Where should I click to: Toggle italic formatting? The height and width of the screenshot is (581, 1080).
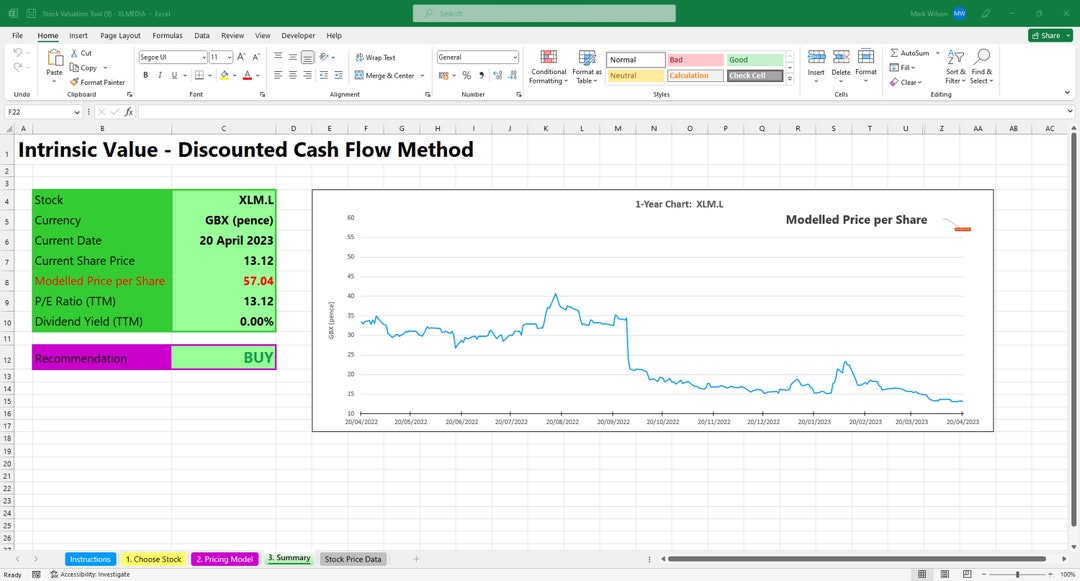[x=159, y=75]
